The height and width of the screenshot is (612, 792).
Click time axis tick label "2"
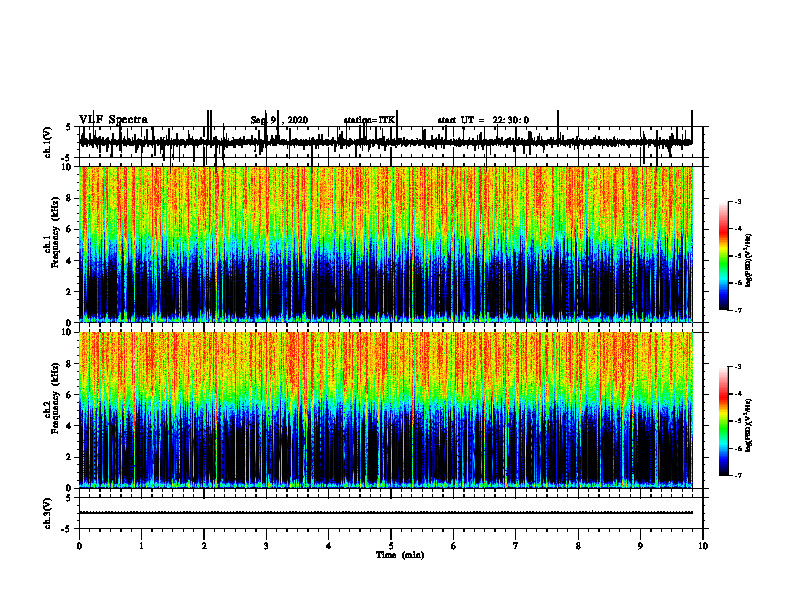pos(204,546)
